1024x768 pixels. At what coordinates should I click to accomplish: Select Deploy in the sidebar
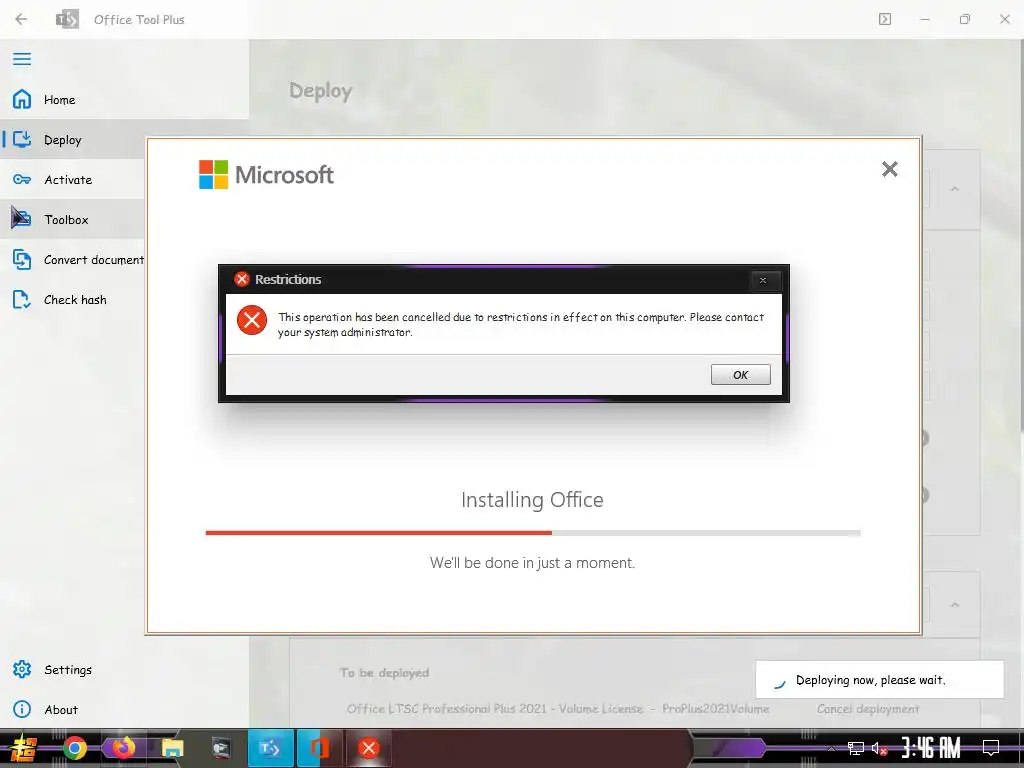(72, 139)
